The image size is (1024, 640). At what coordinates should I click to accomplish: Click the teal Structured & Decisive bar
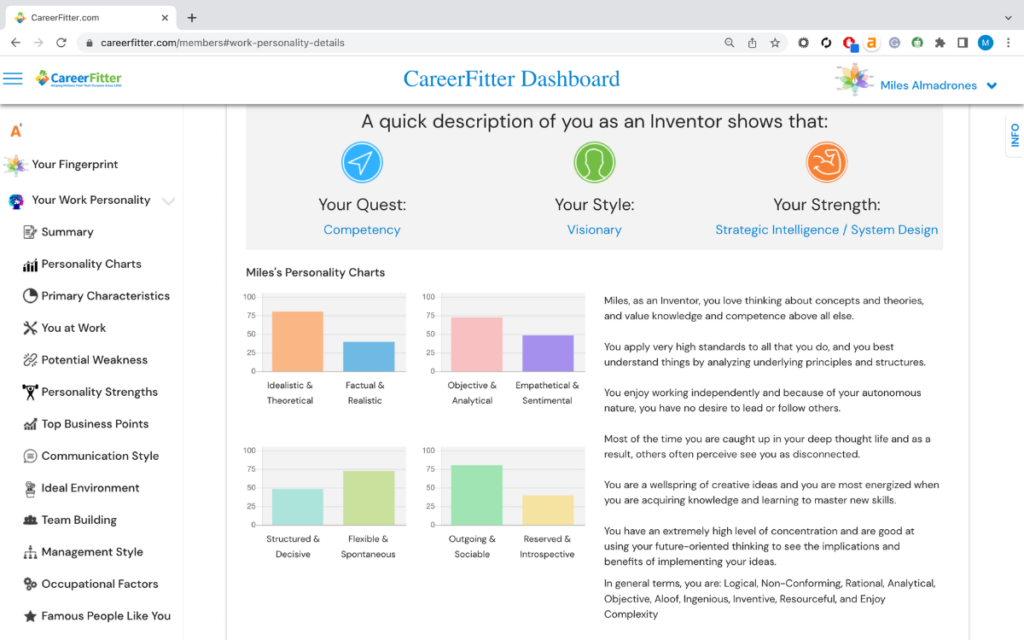coord(297,507)
